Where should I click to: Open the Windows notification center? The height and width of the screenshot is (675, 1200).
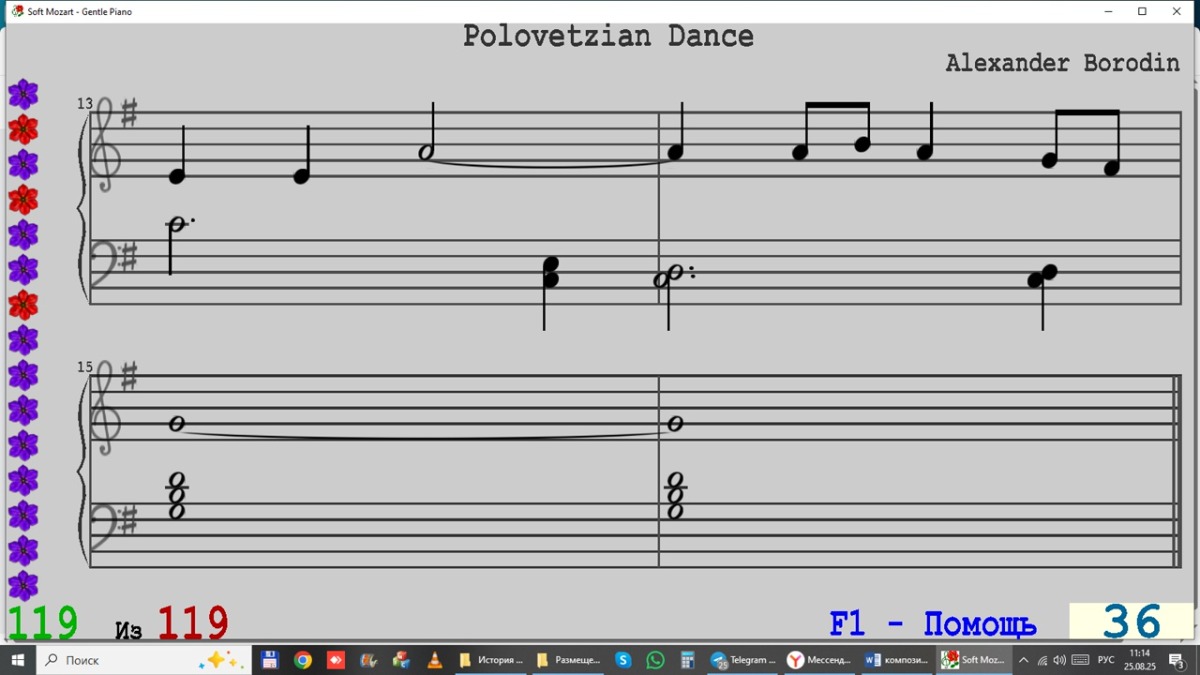1176,660
